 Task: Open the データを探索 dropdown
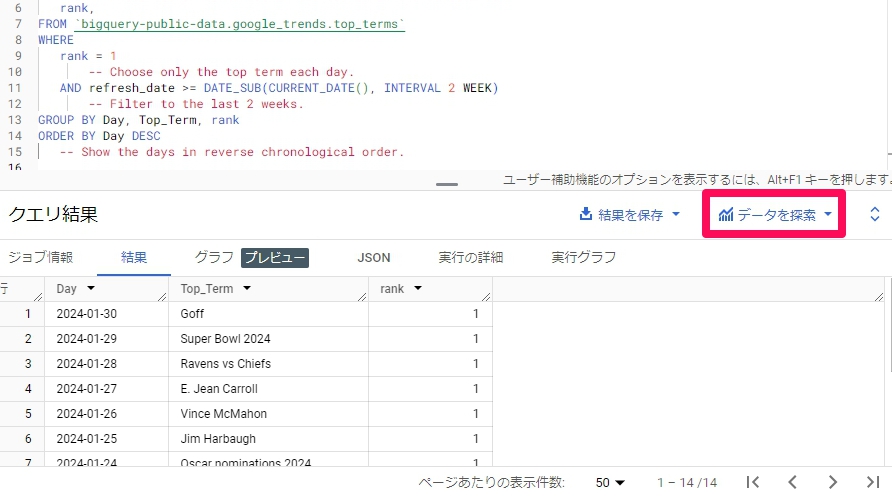tap(775, 214)
